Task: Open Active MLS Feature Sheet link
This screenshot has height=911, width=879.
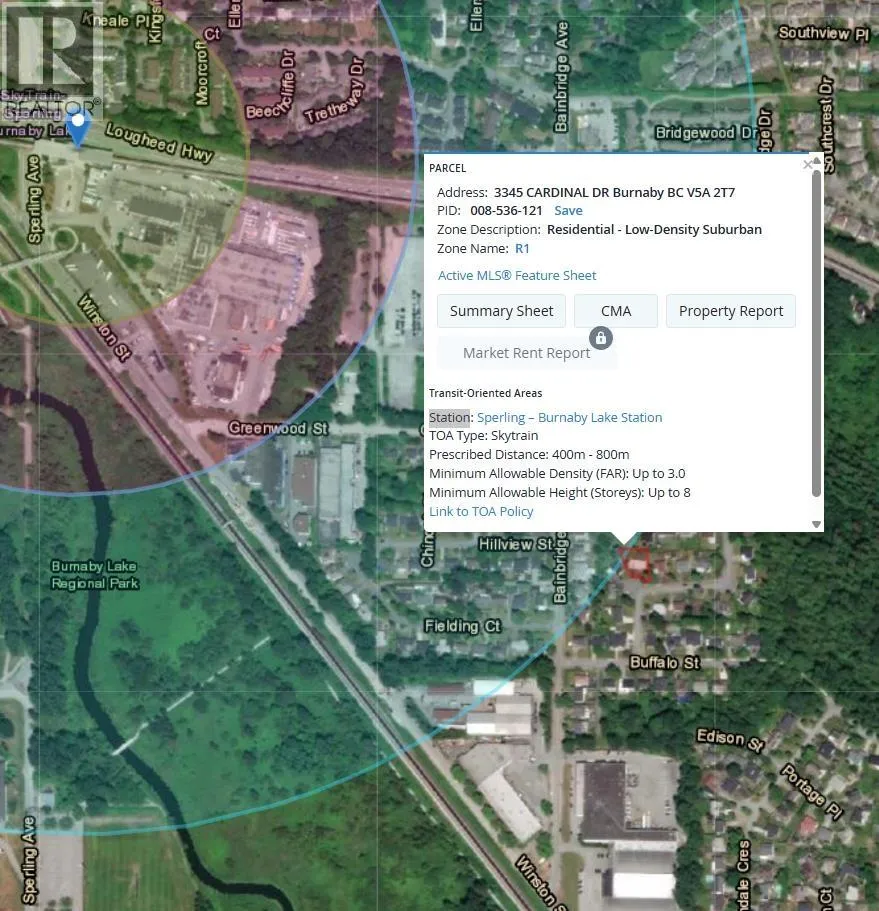Action: [517, 276]
